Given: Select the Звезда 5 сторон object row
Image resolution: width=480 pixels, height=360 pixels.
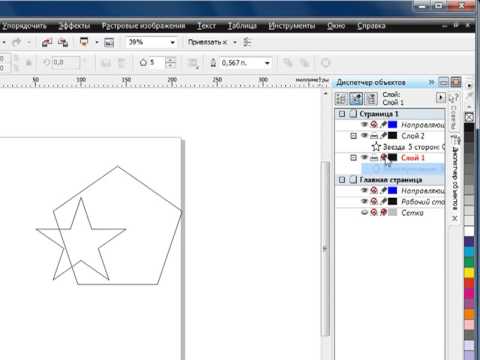Looking at the screenshot, I should point(408,147).
